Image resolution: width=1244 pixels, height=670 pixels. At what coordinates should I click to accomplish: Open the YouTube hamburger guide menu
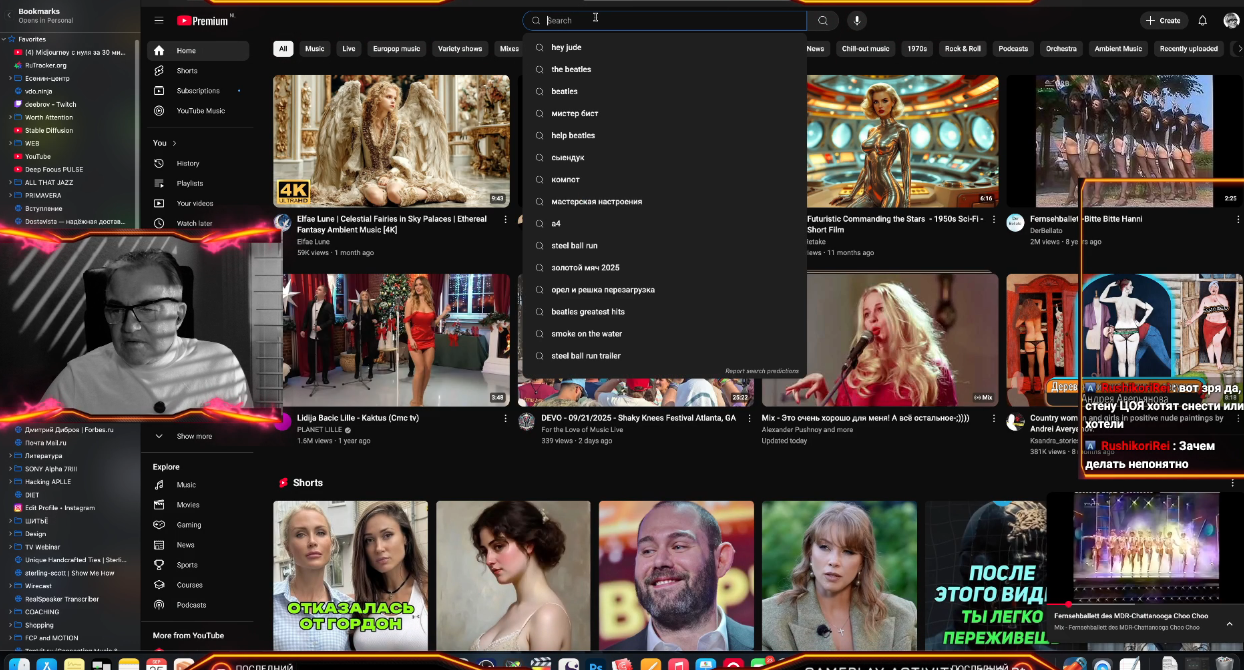click(x=159, y=20)
